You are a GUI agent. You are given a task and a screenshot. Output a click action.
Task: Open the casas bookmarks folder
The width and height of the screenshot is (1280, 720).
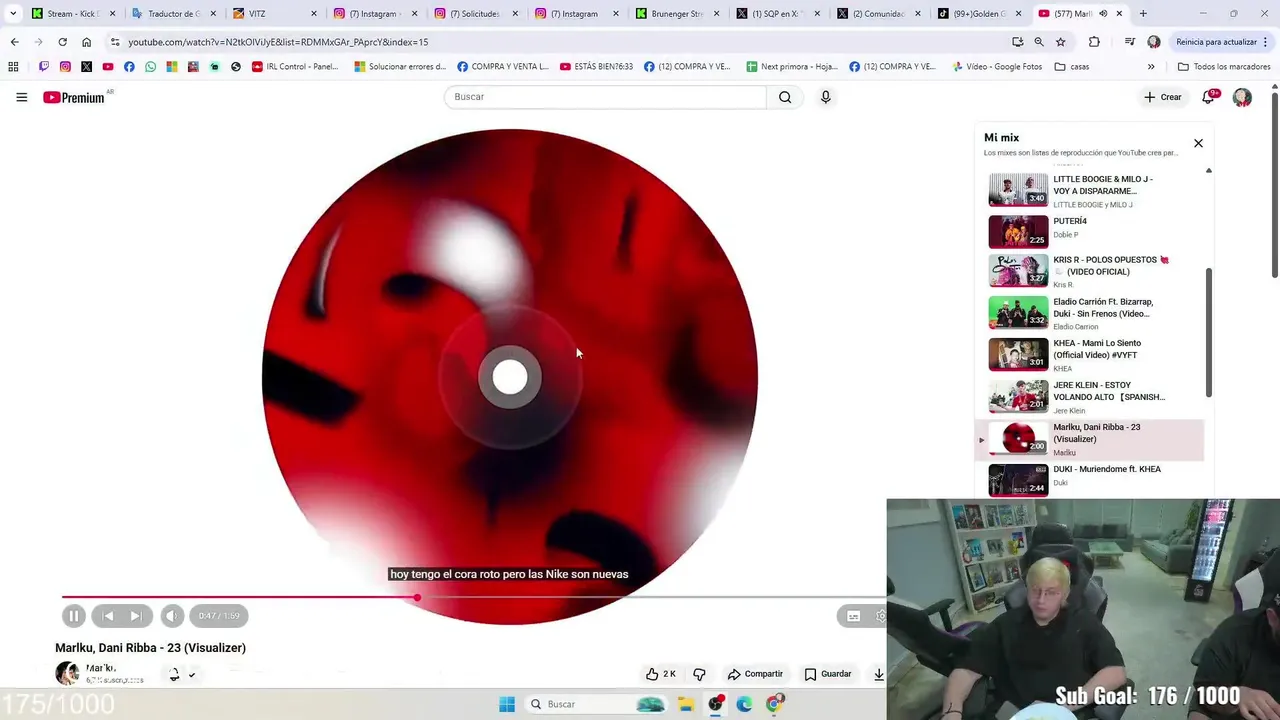pos(1072,67)
